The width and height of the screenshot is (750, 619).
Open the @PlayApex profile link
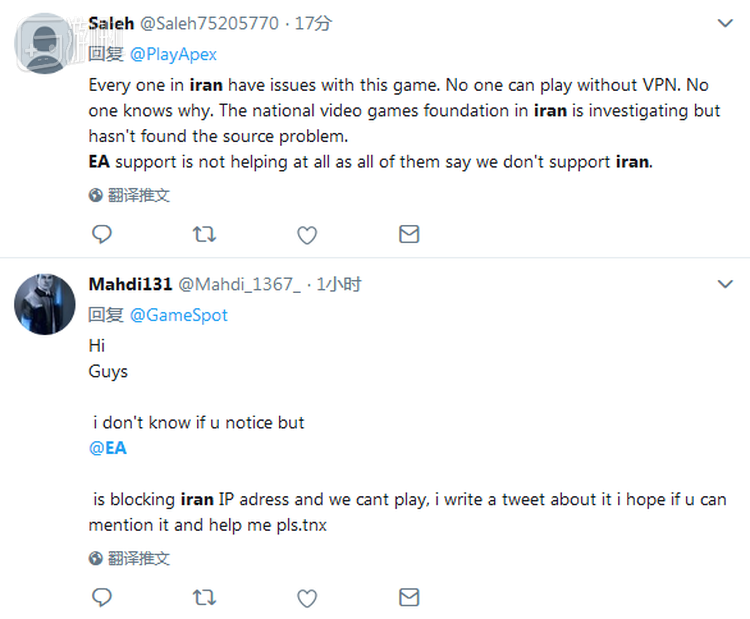tap(174, 54)
